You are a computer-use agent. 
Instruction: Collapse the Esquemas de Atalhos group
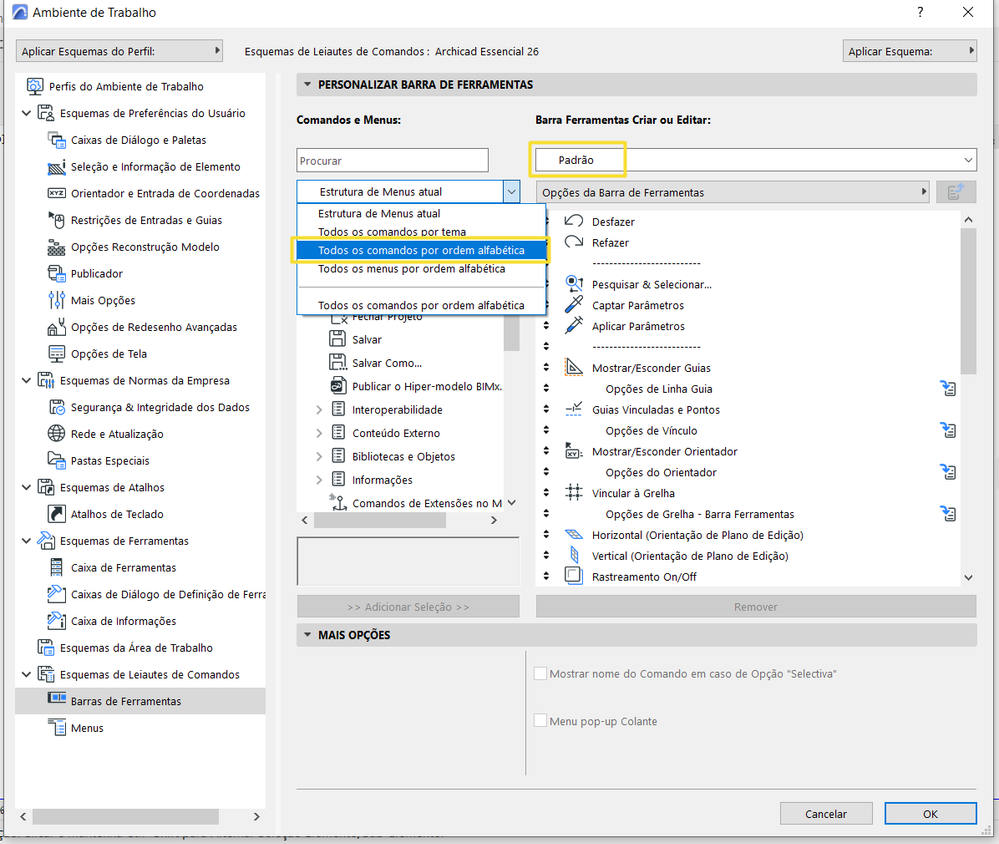pos(26,487)
